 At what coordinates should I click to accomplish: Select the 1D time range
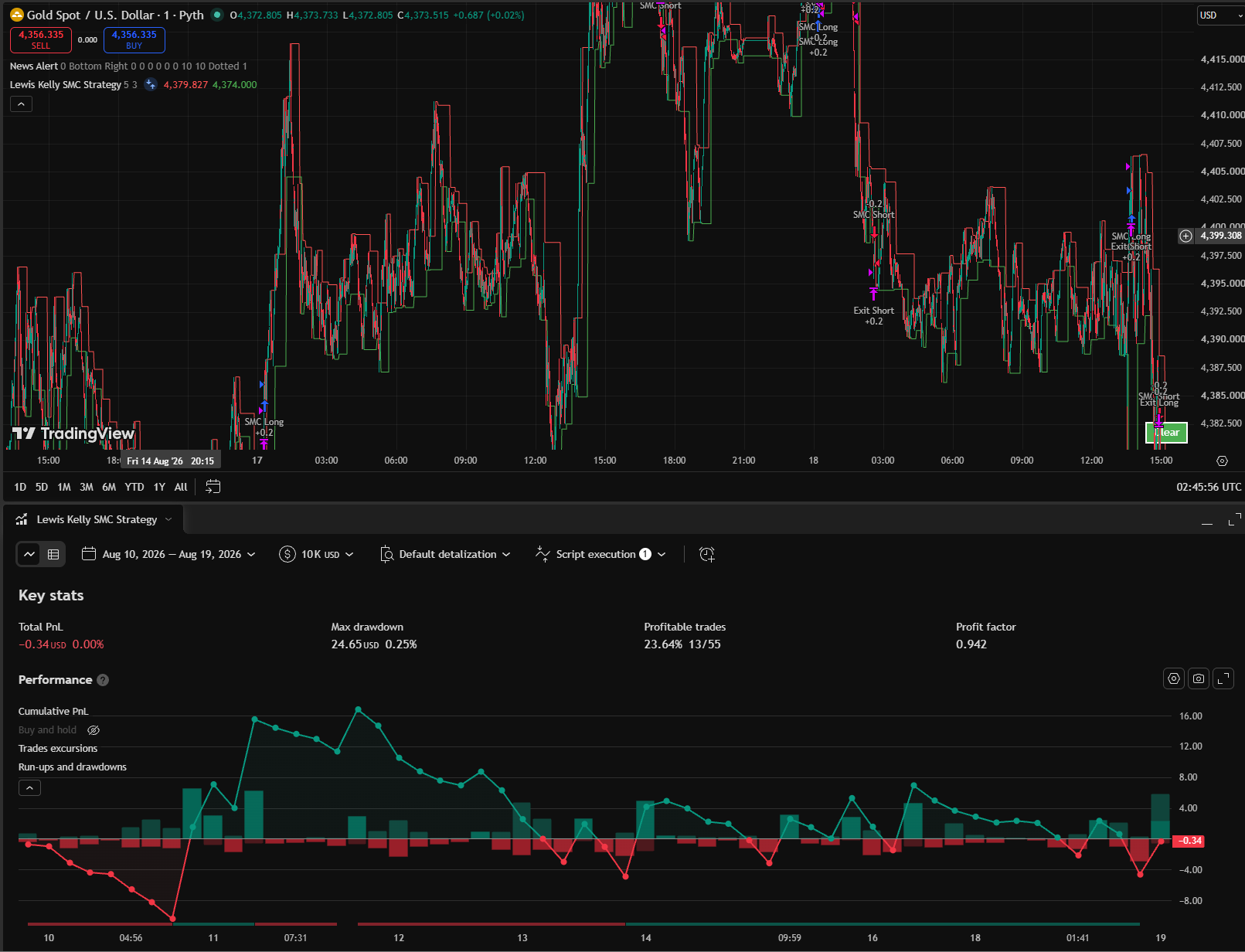point(20,487)
